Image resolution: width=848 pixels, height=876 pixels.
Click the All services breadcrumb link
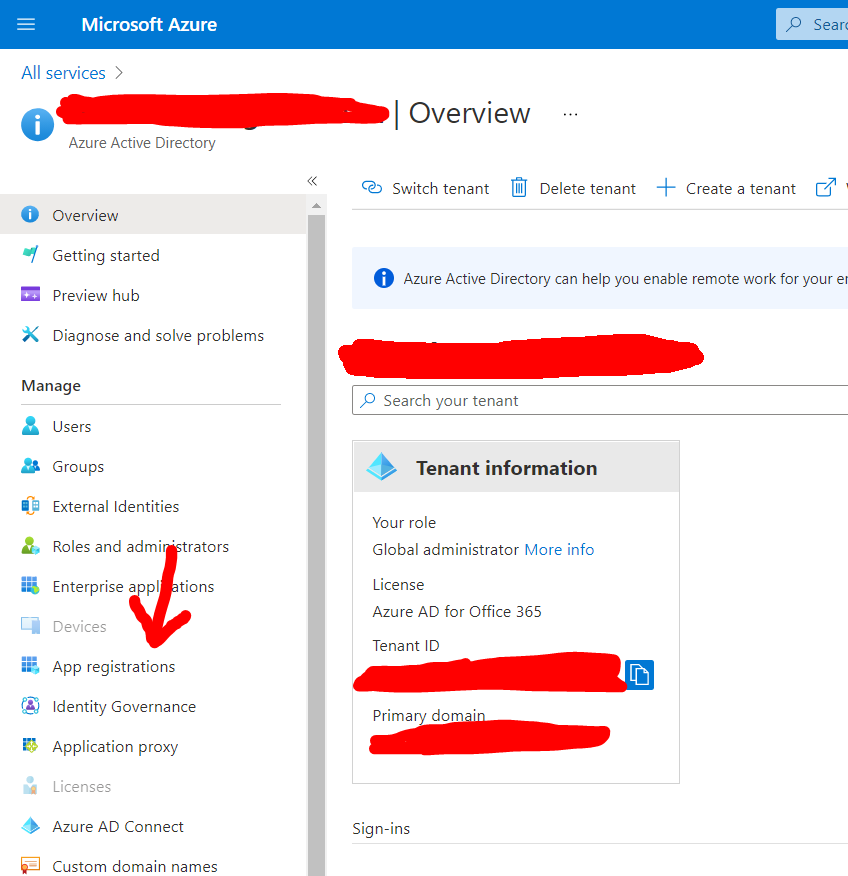(63, 72)
